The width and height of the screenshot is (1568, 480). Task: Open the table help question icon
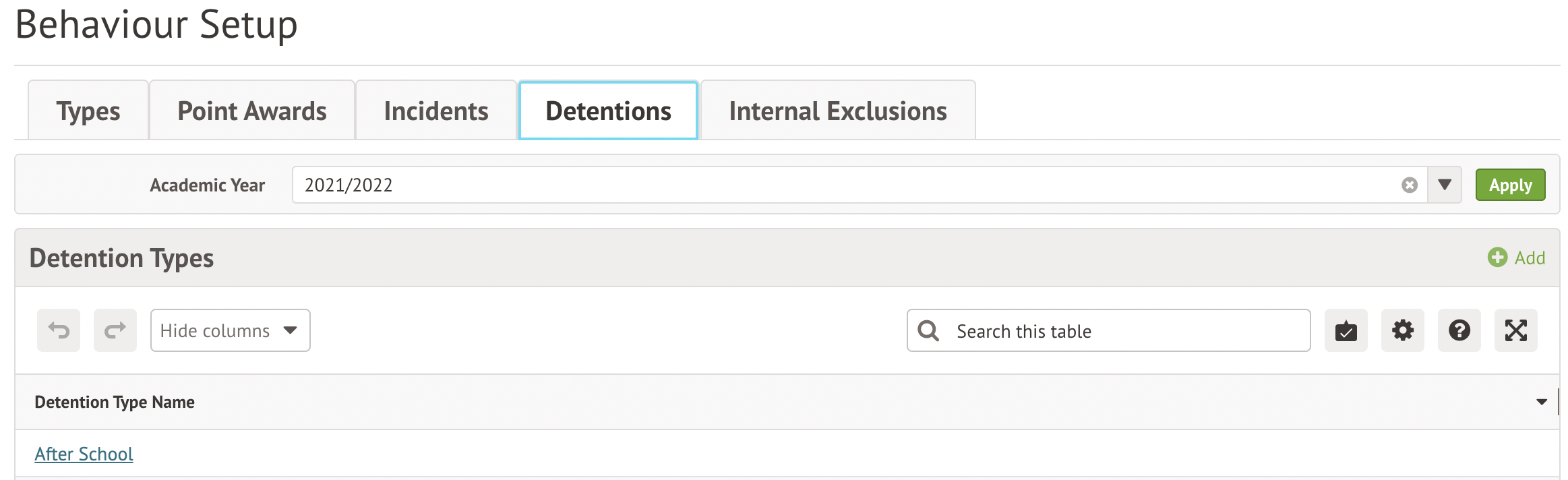pyautogui.click(x=1459, y=330)
